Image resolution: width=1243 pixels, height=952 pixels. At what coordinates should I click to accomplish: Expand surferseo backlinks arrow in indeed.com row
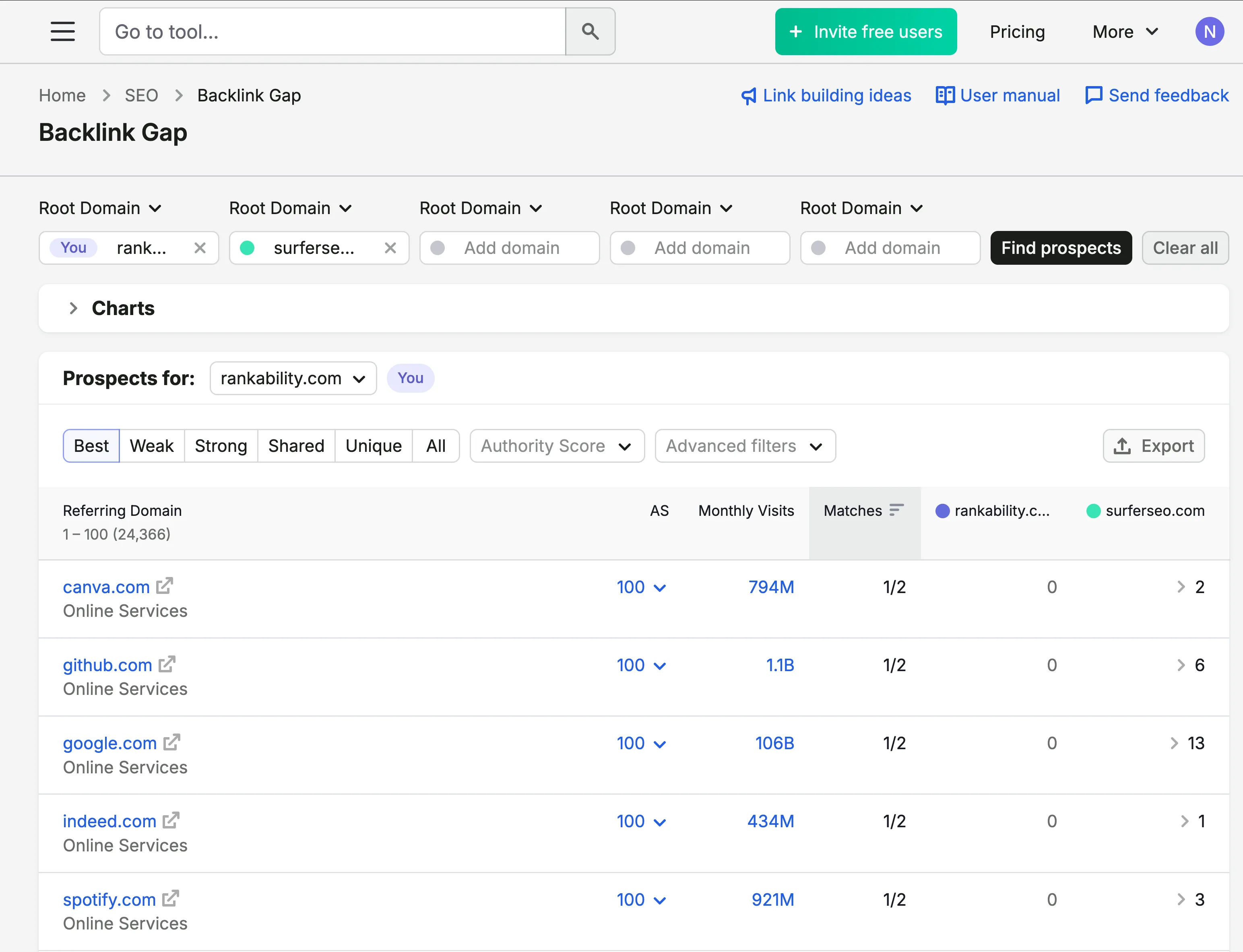[1184, 822]
